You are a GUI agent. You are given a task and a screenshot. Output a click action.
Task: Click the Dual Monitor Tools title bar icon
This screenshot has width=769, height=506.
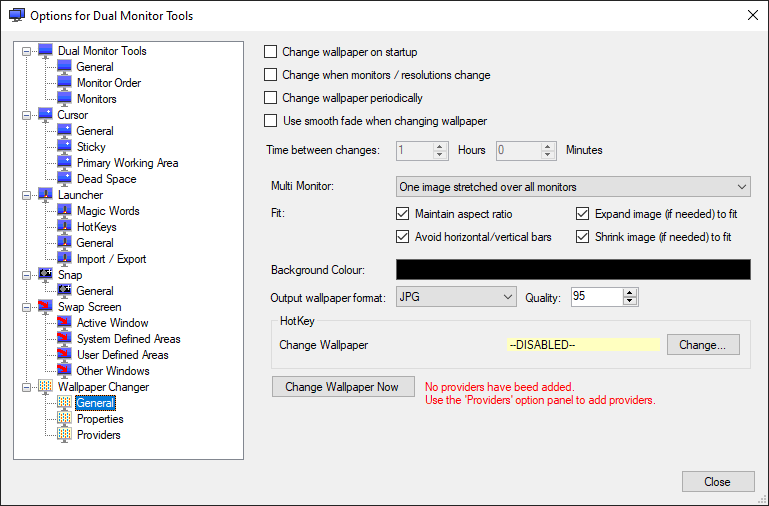(17, 15)
